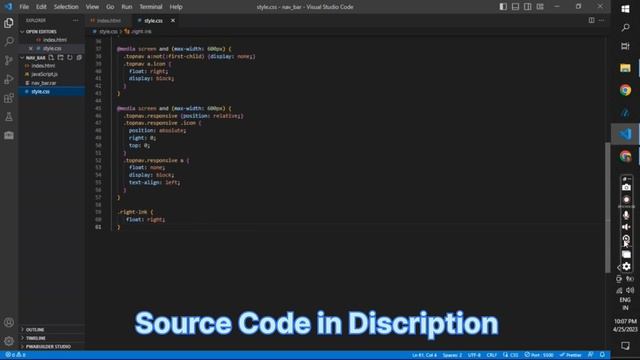Open Windows notification center icon
This screenshot has height=360, width=640.
point(625,346)
